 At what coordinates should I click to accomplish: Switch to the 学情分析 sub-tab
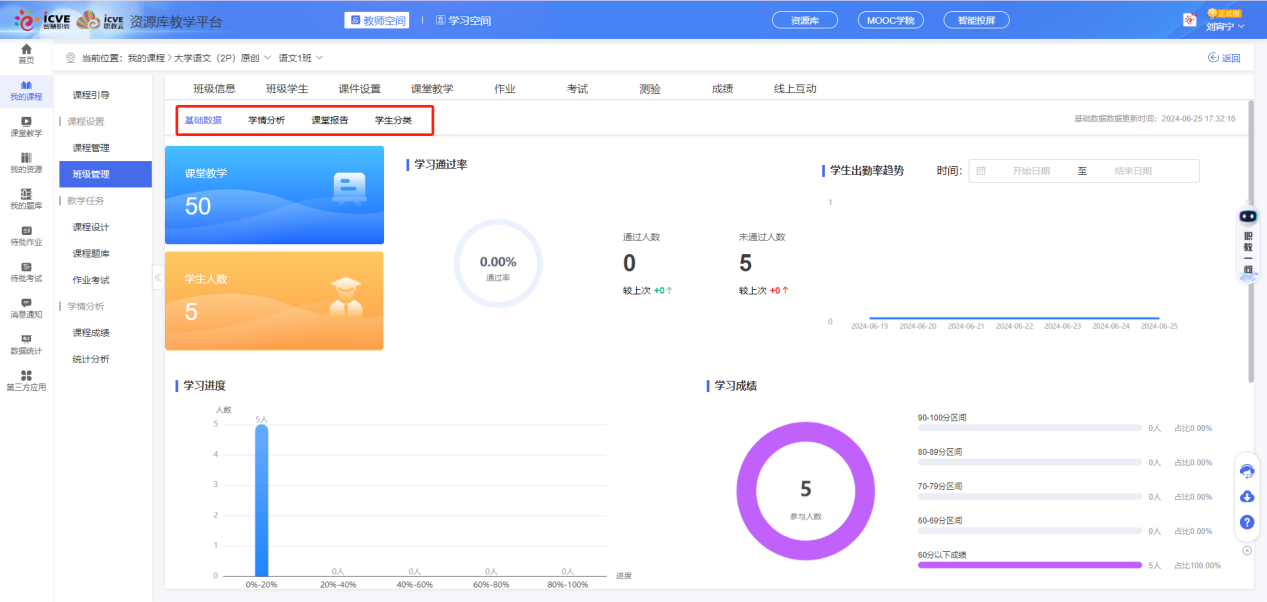pos(266,120)
